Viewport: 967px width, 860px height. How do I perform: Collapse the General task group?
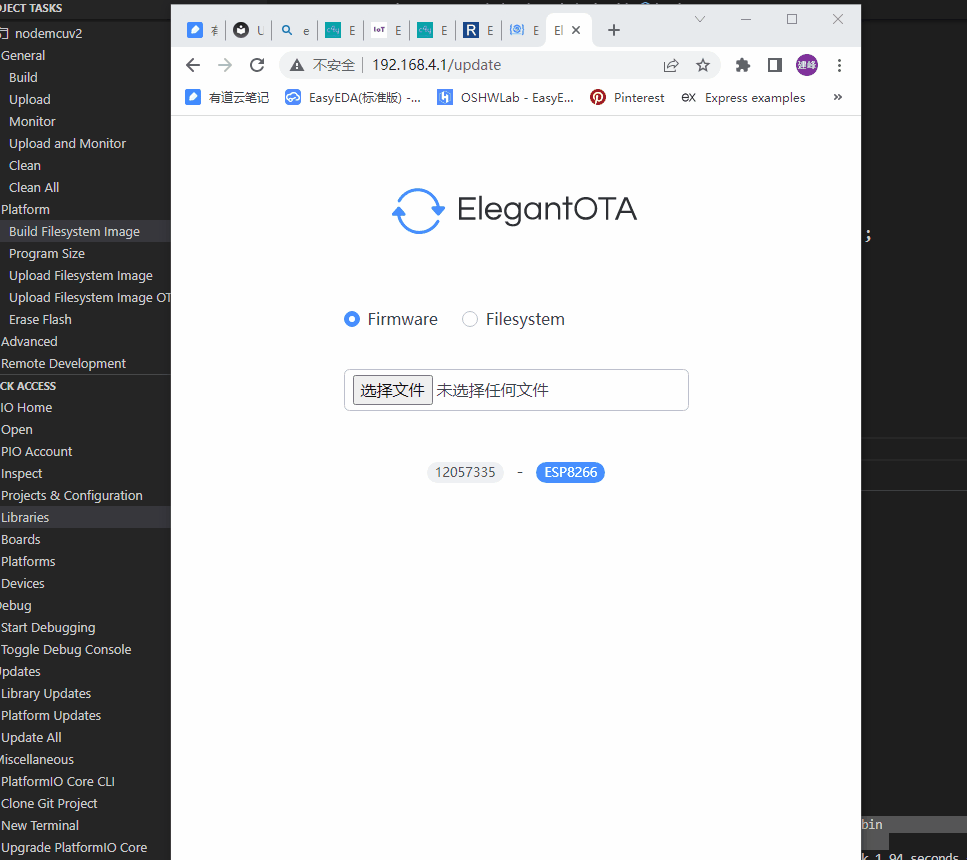(23, 56)
